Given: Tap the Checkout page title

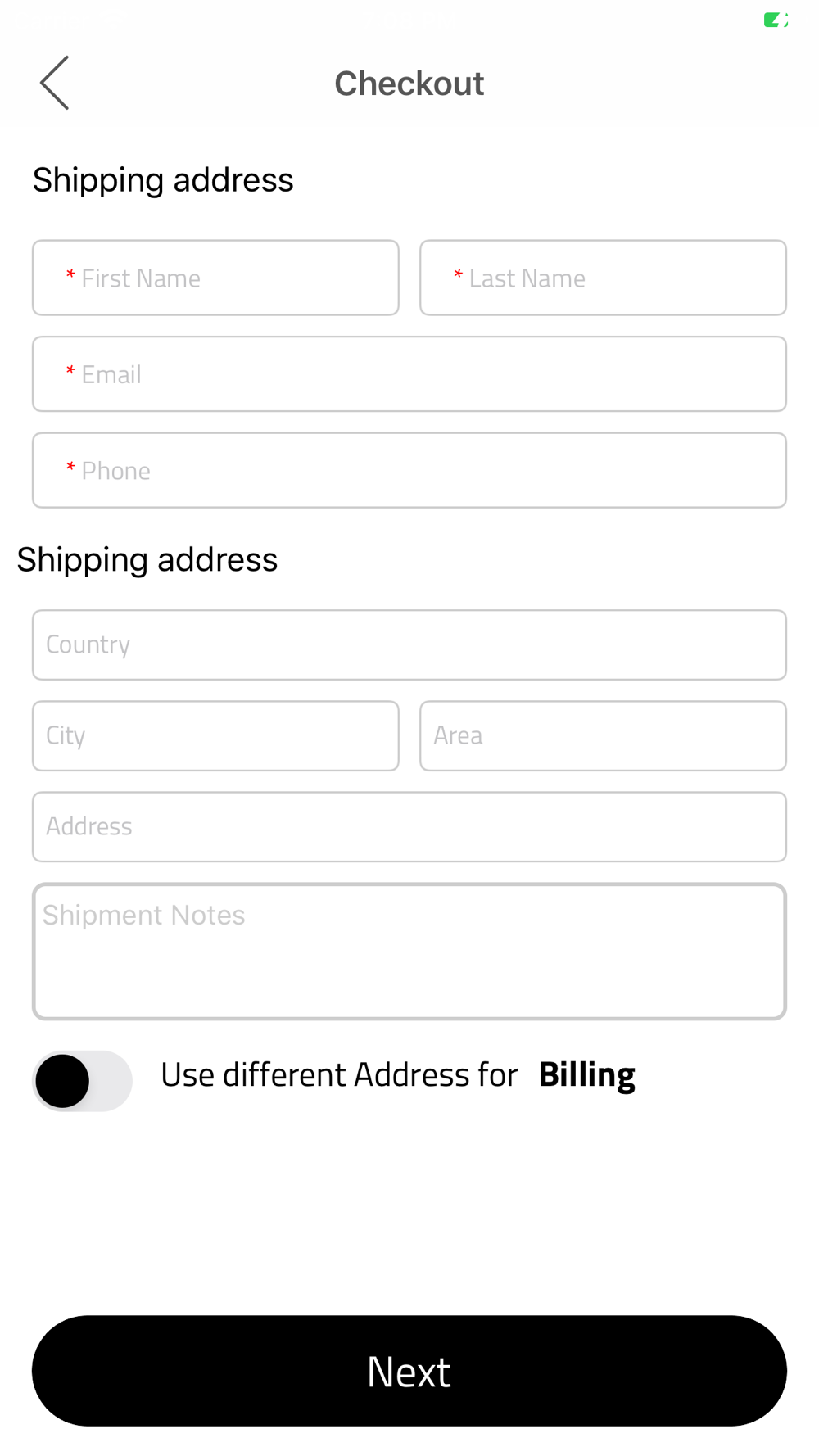Looking at the screenshot, I should pos(409,84).
